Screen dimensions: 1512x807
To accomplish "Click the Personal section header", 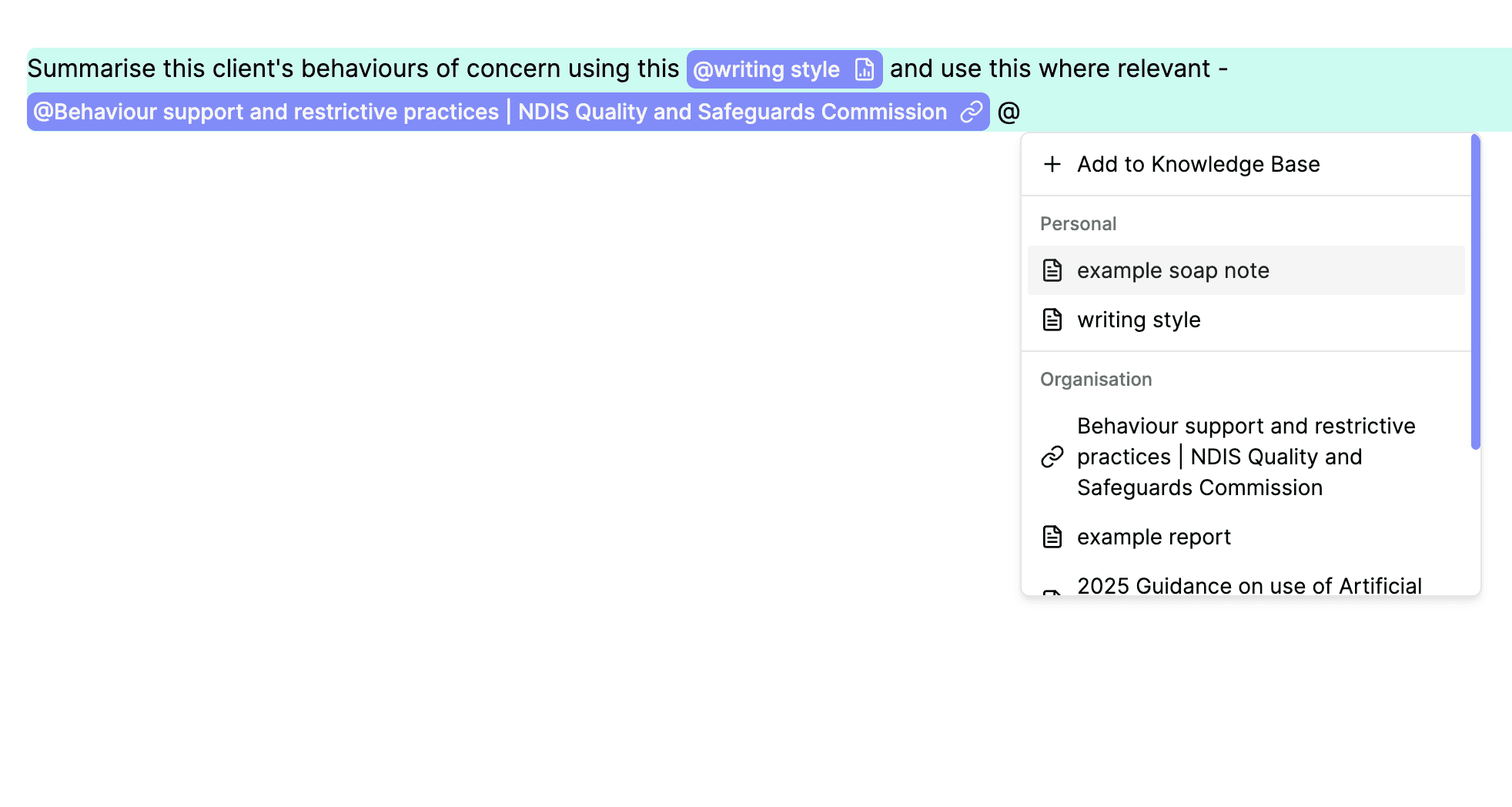I will tap(1078, 224).
